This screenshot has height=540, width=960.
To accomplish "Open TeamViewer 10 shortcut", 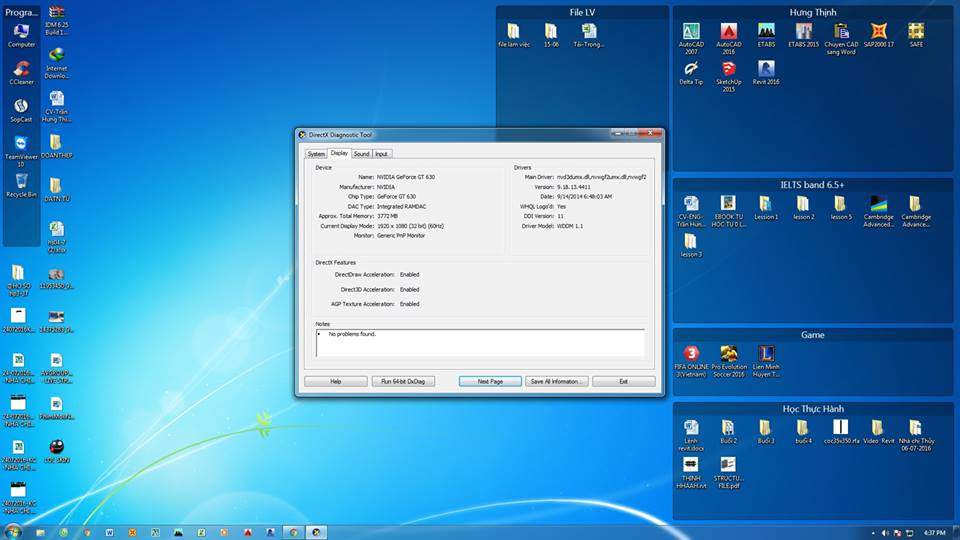I will 21,146.
